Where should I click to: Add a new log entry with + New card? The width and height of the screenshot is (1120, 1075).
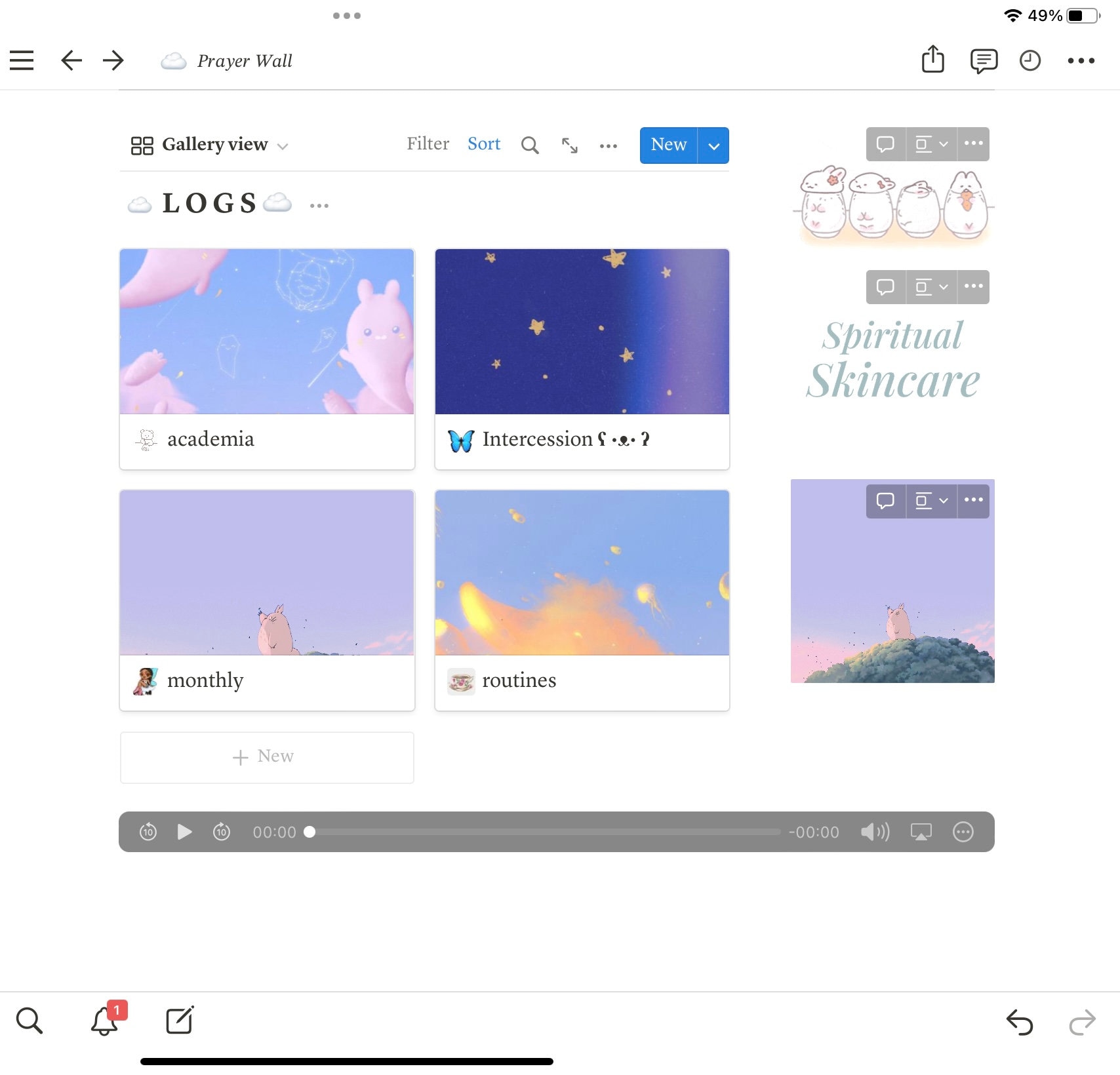coord(266,757)
